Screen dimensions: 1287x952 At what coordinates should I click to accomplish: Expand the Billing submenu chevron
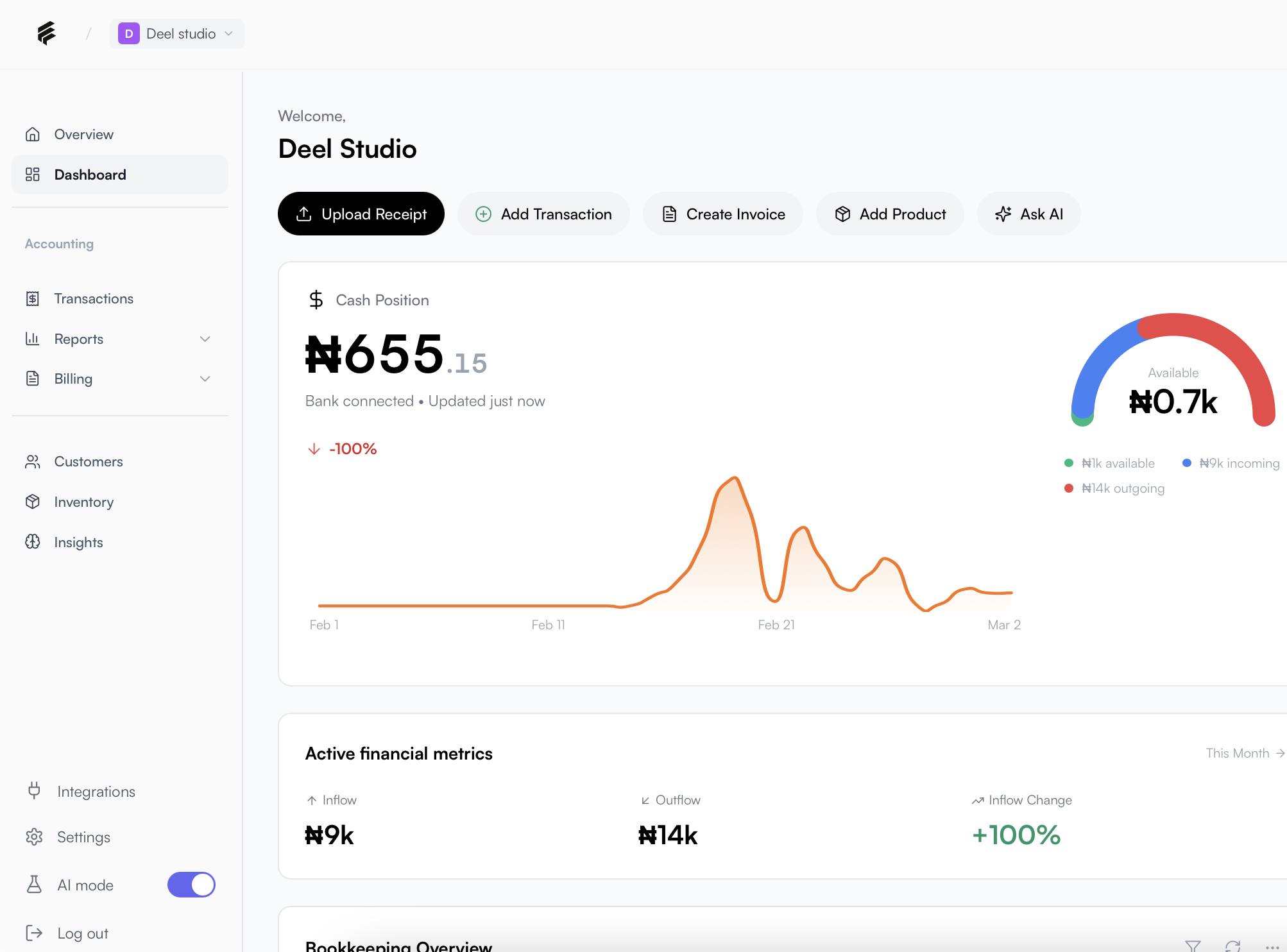205,378
